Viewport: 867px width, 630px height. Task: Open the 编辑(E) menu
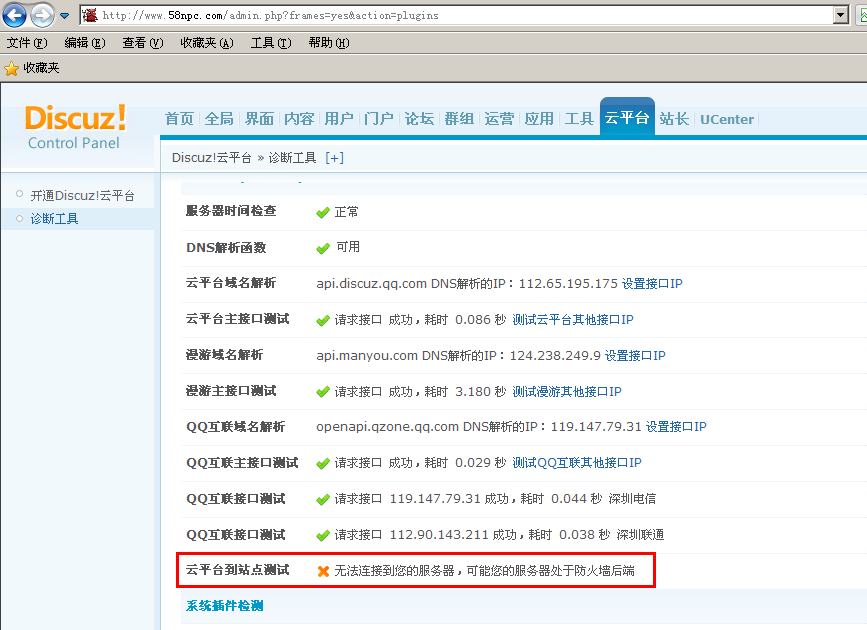[85, 43]
